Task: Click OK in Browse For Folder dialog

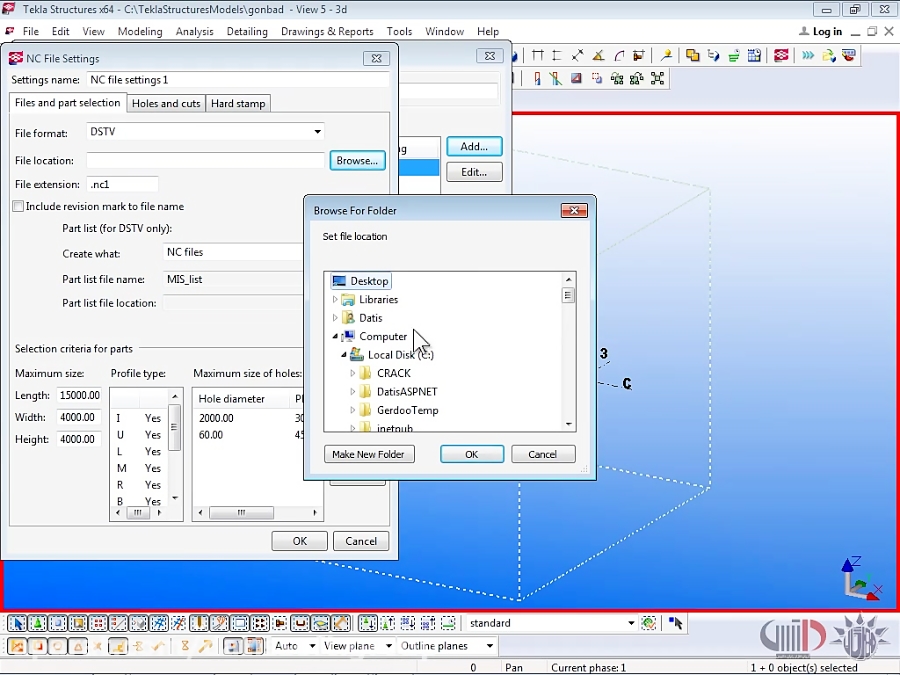Action: pos(472,454)
